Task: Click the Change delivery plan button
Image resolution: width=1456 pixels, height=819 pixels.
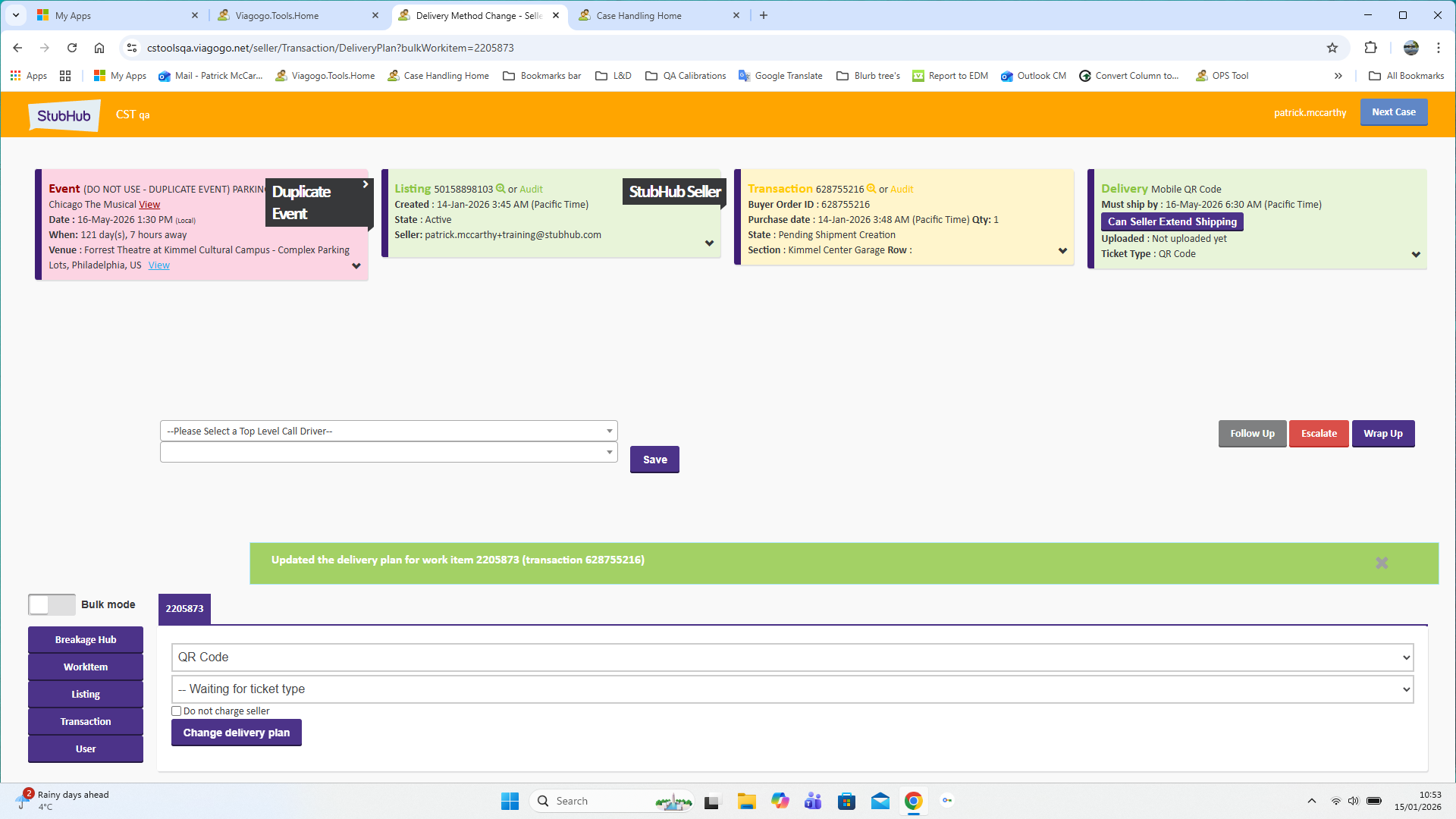Action: pos(237,733)
